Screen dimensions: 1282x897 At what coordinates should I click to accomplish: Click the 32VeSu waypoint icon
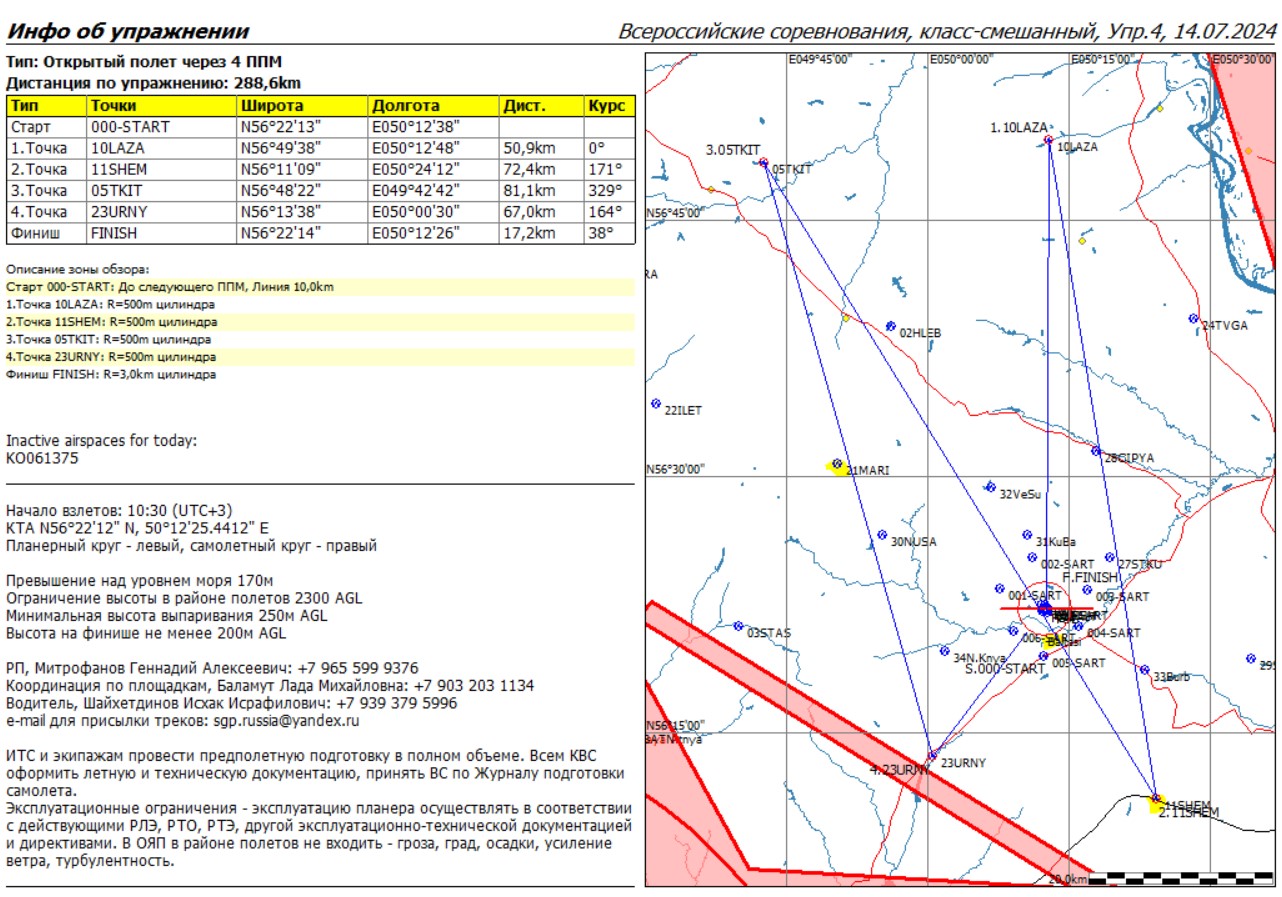[990, 488]
